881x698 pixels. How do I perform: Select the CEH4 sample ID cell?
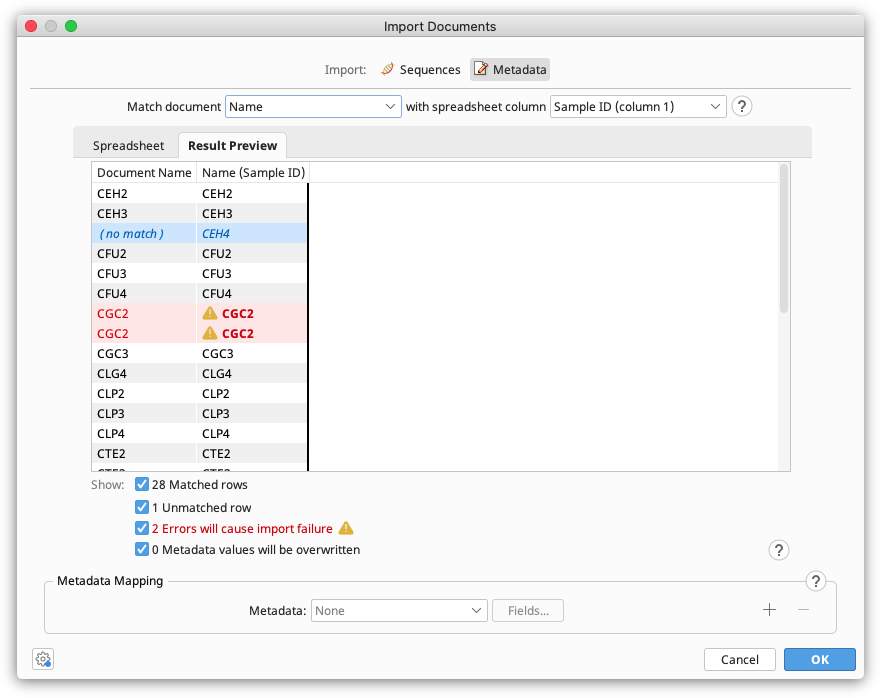point(252,233)
